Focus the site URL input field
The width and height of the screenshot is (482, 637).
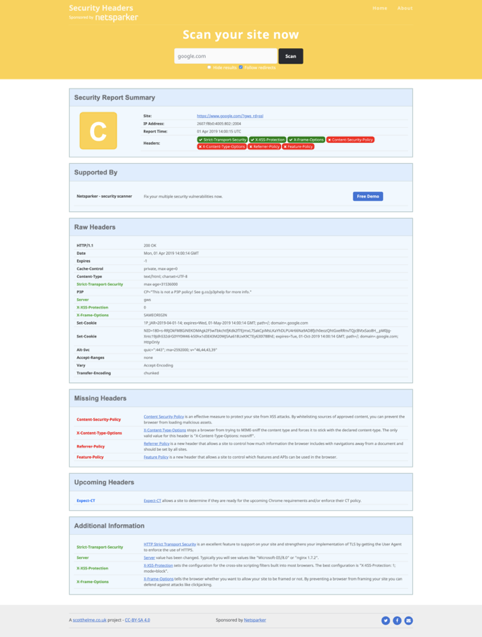(x=226, y=56)
